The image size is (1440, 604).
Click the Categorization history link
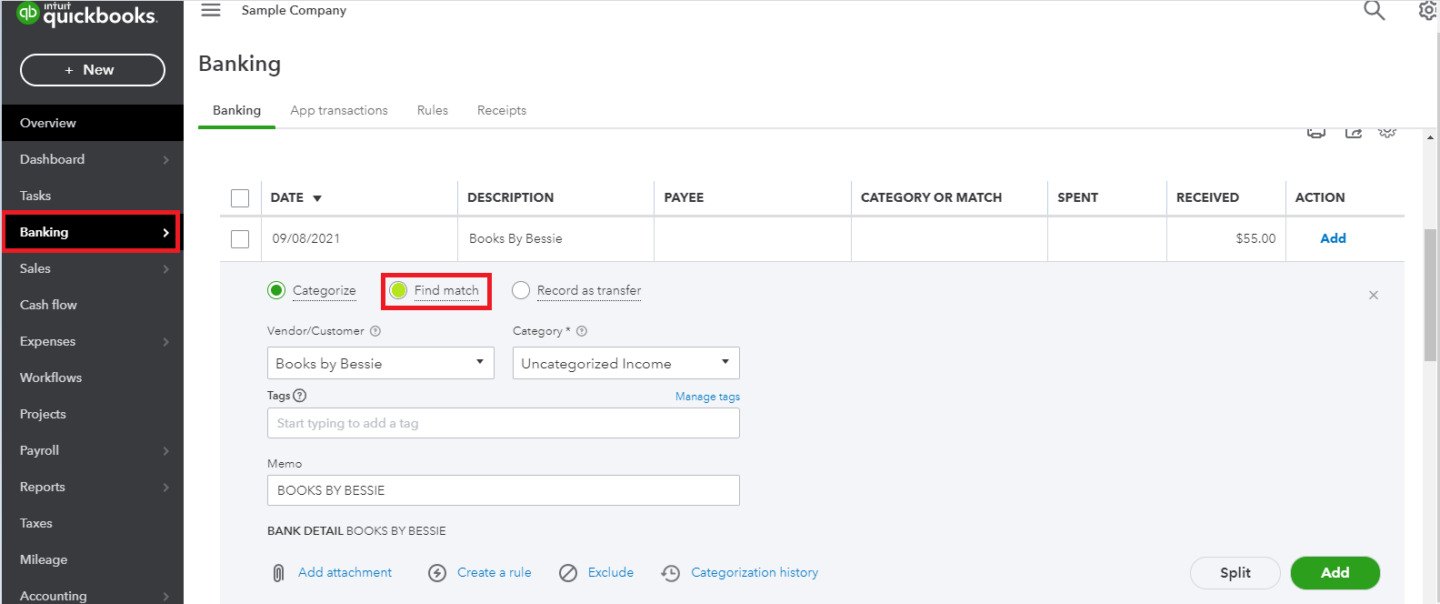(x=755, y=573)
